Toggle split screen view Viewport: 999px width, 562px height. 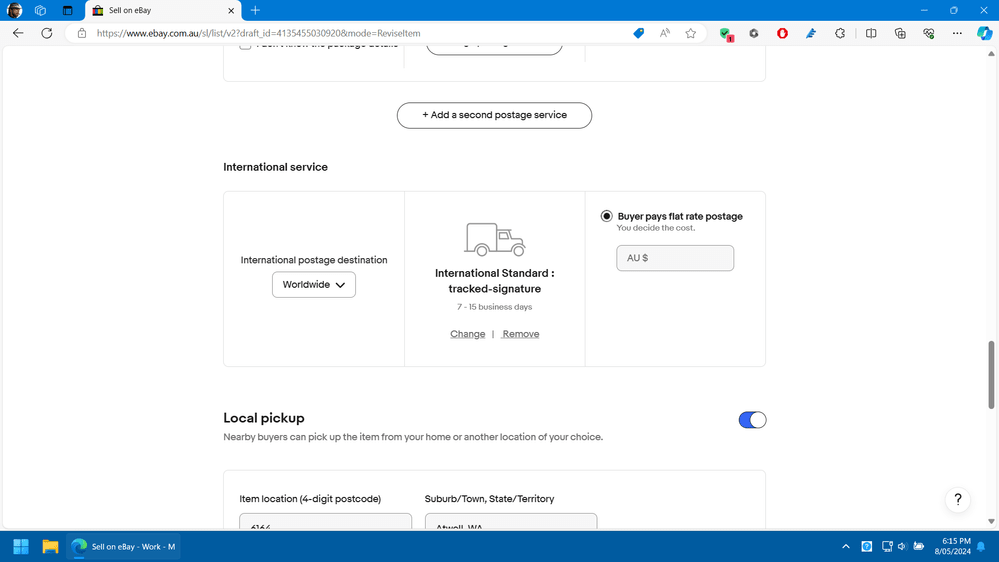click(871, 33)
